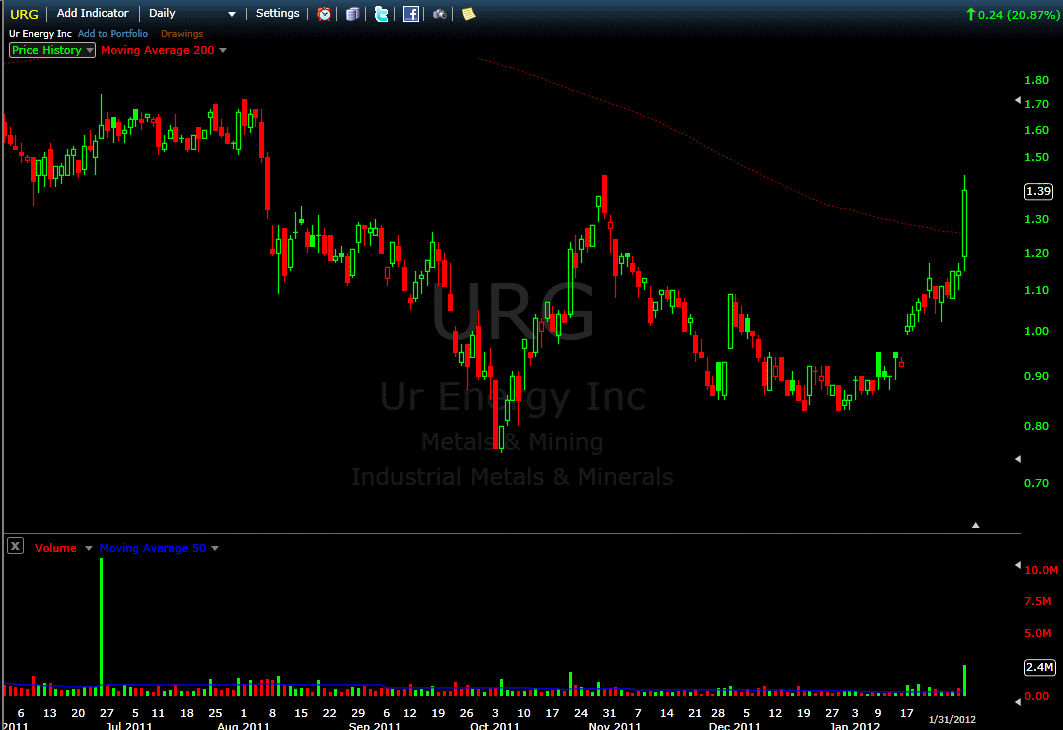Screen dimensions: 1063x730
Task: Click the volume scale arrow near 10.0M
Action: tap(1018, 565)
